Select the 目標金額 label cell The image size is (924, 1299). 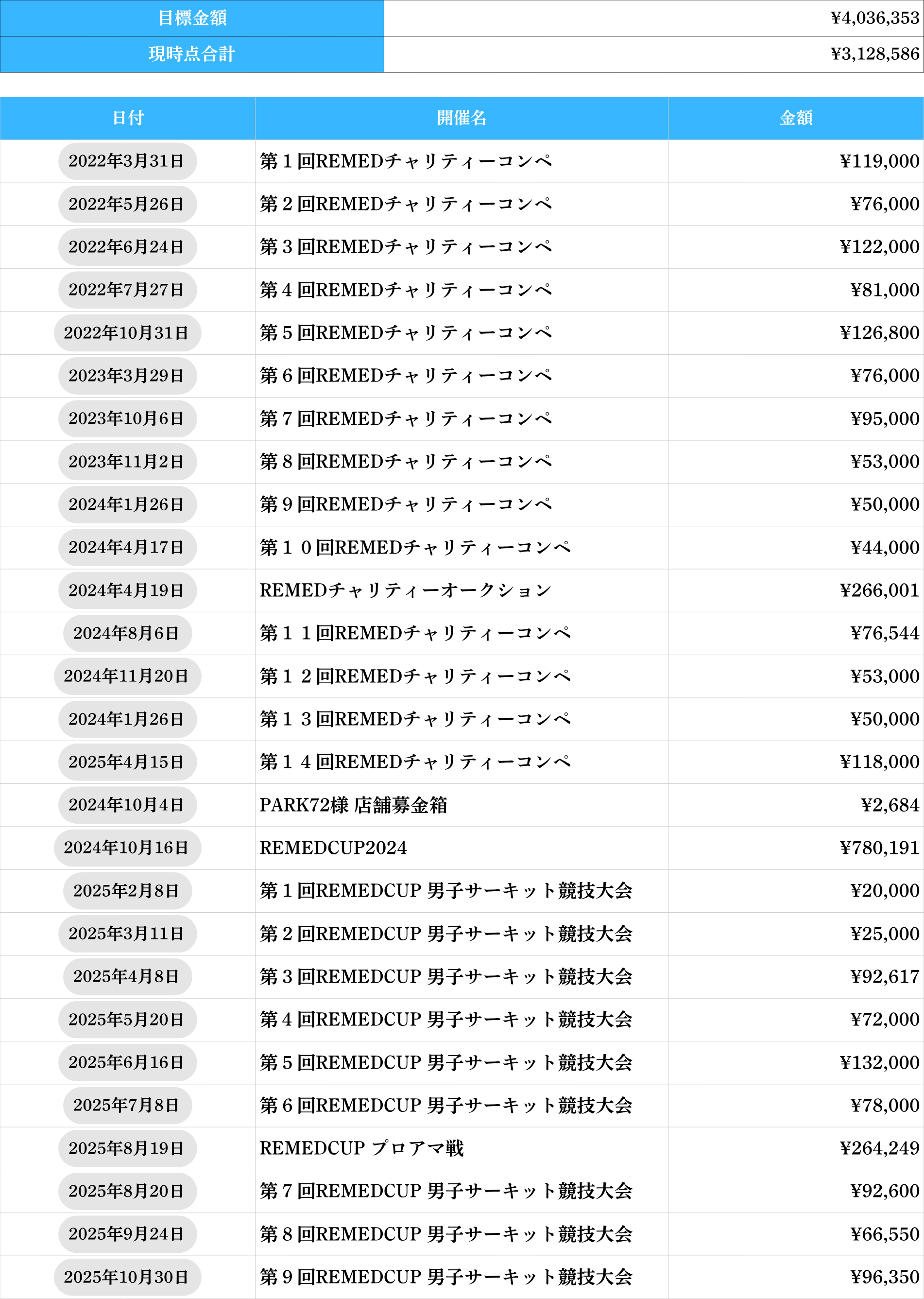(192, 18)
